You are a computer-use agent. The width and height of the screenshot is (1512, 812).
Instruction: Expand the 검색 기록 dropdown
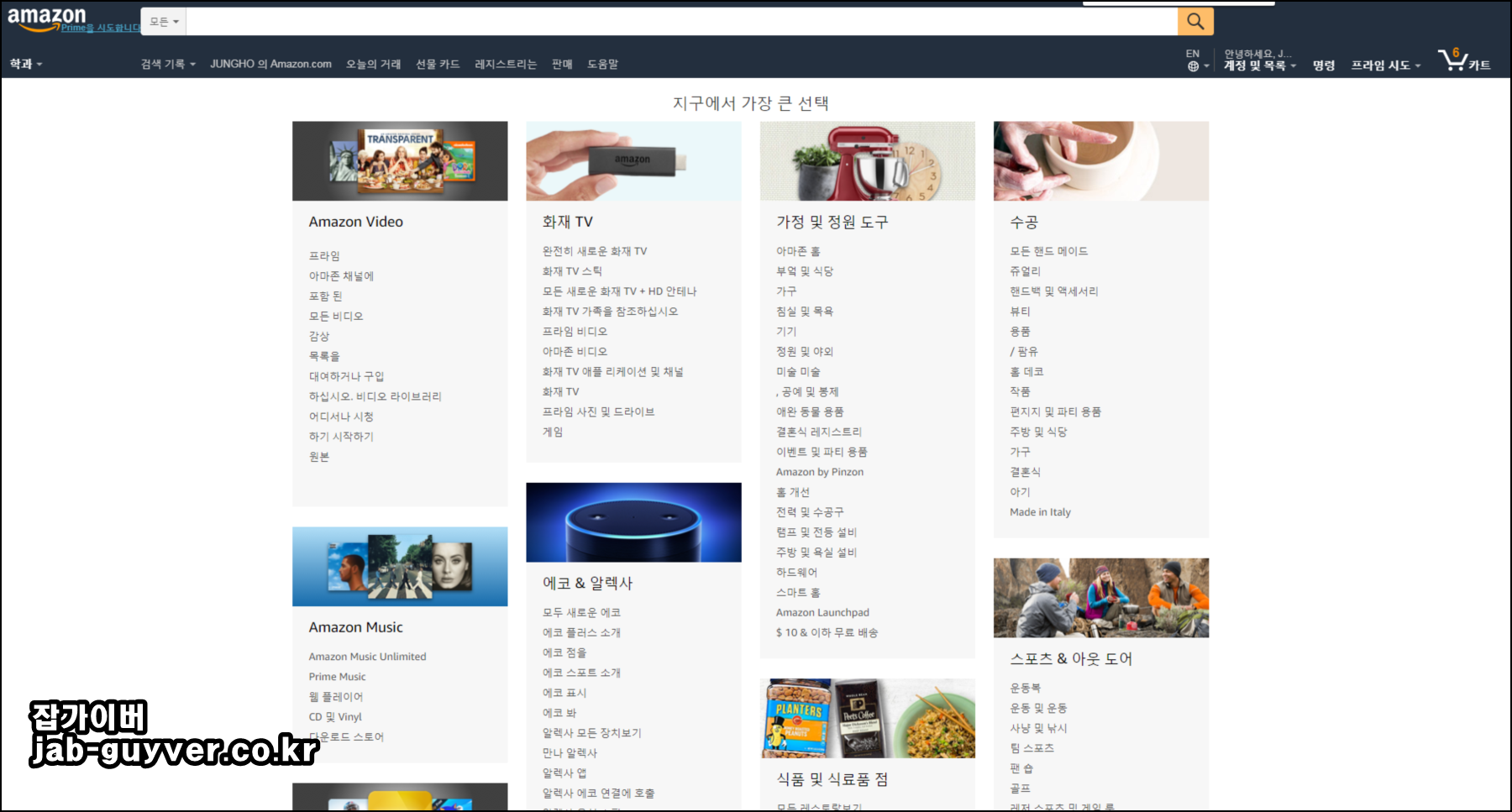168,64
